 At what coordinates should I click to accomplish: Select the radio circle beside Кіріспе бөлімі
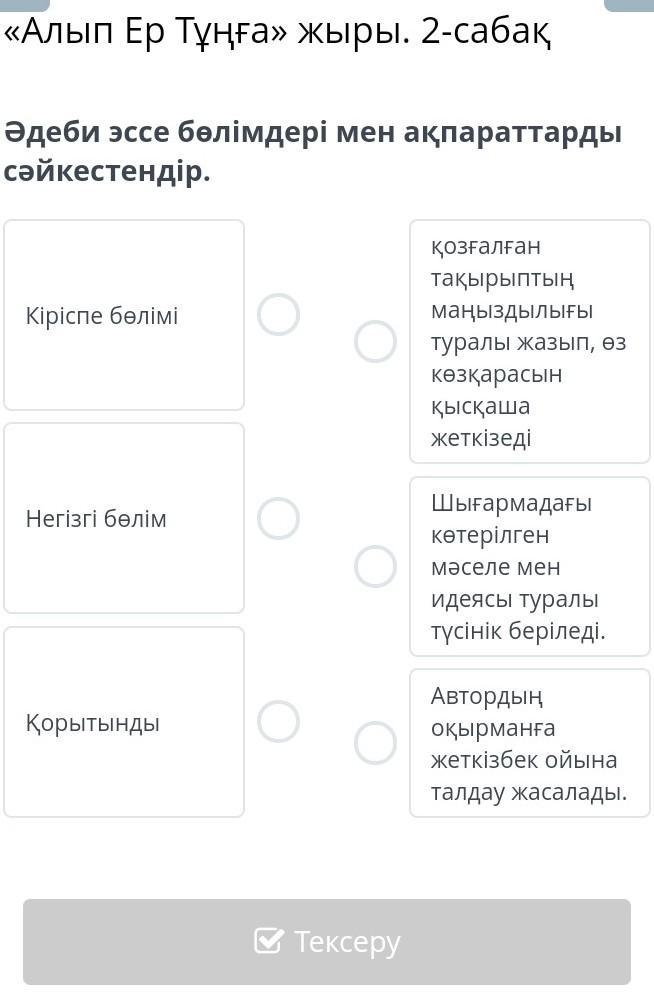point(278,314)
